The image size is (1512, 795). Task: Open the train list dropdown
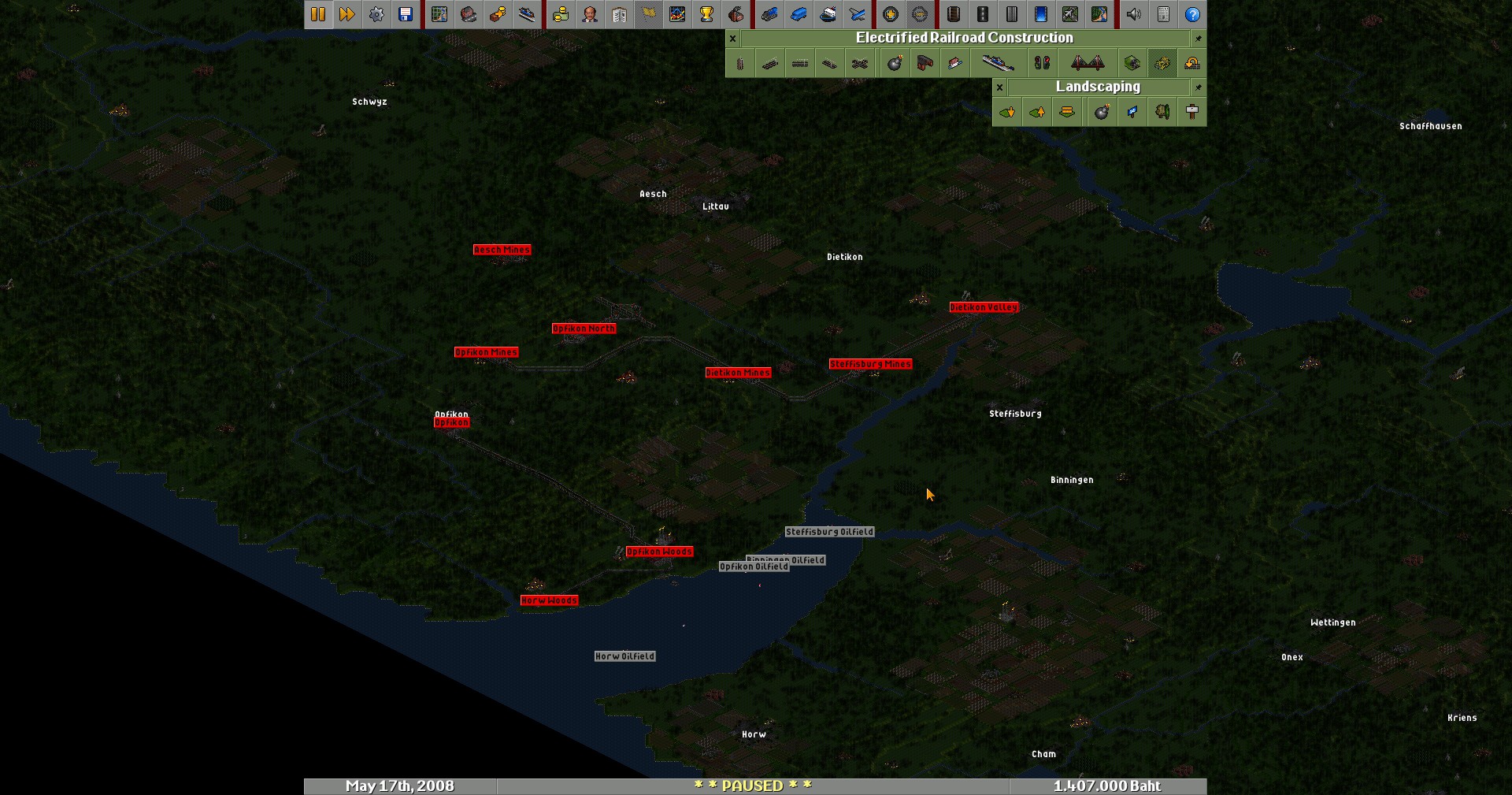[x=769, y=14]
